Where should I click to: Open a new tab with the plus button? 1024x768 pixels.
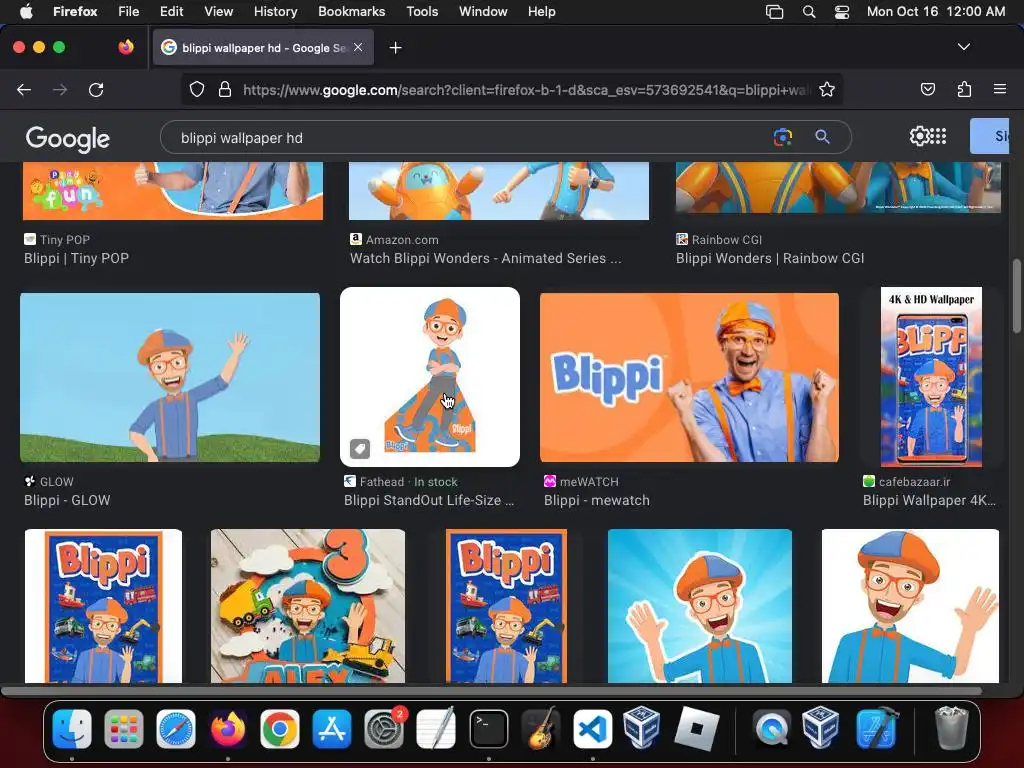[x=395, y=48]
